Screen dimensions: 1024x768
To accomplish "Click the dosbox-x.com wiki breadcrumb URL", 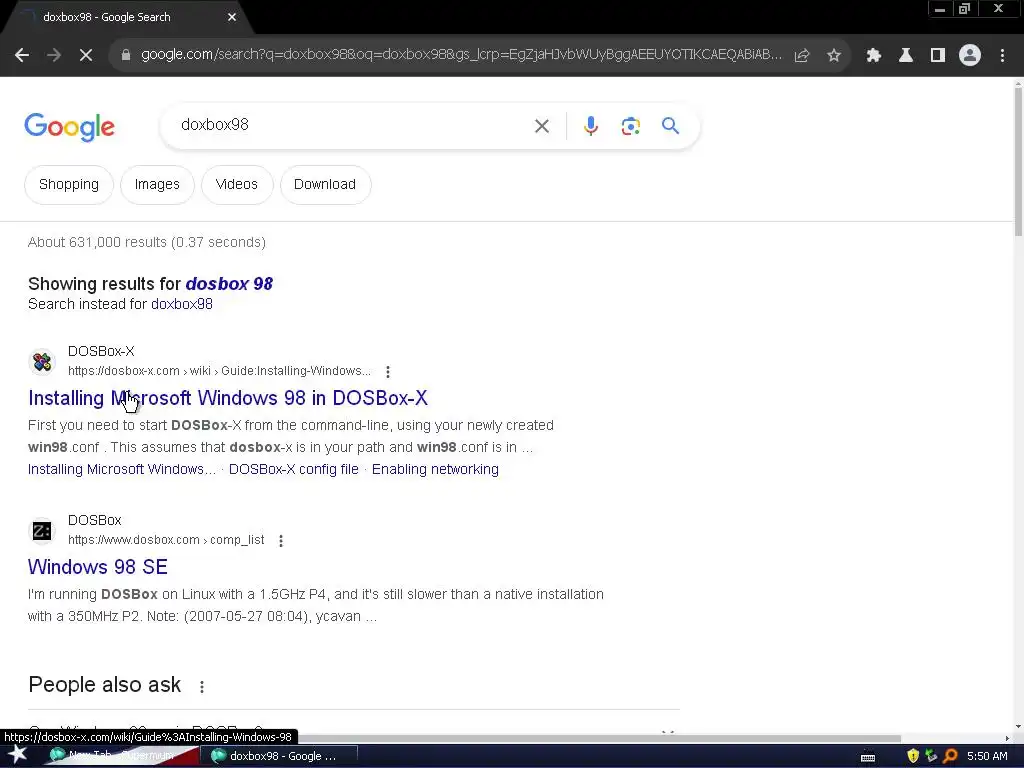I will click(219, 371).
